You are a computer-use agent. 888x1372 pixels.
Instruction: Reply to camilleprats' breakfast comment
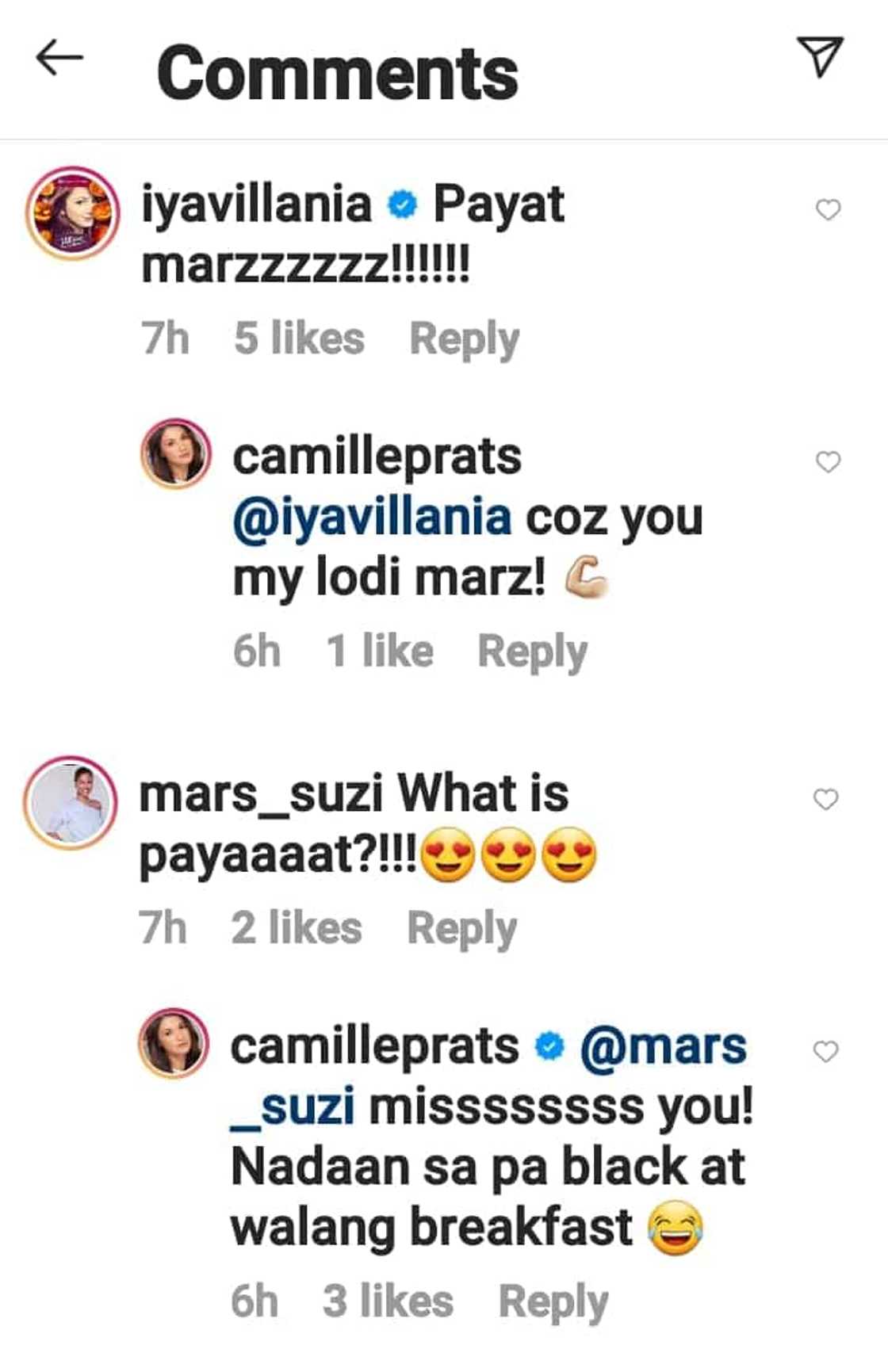[553, 1301]
